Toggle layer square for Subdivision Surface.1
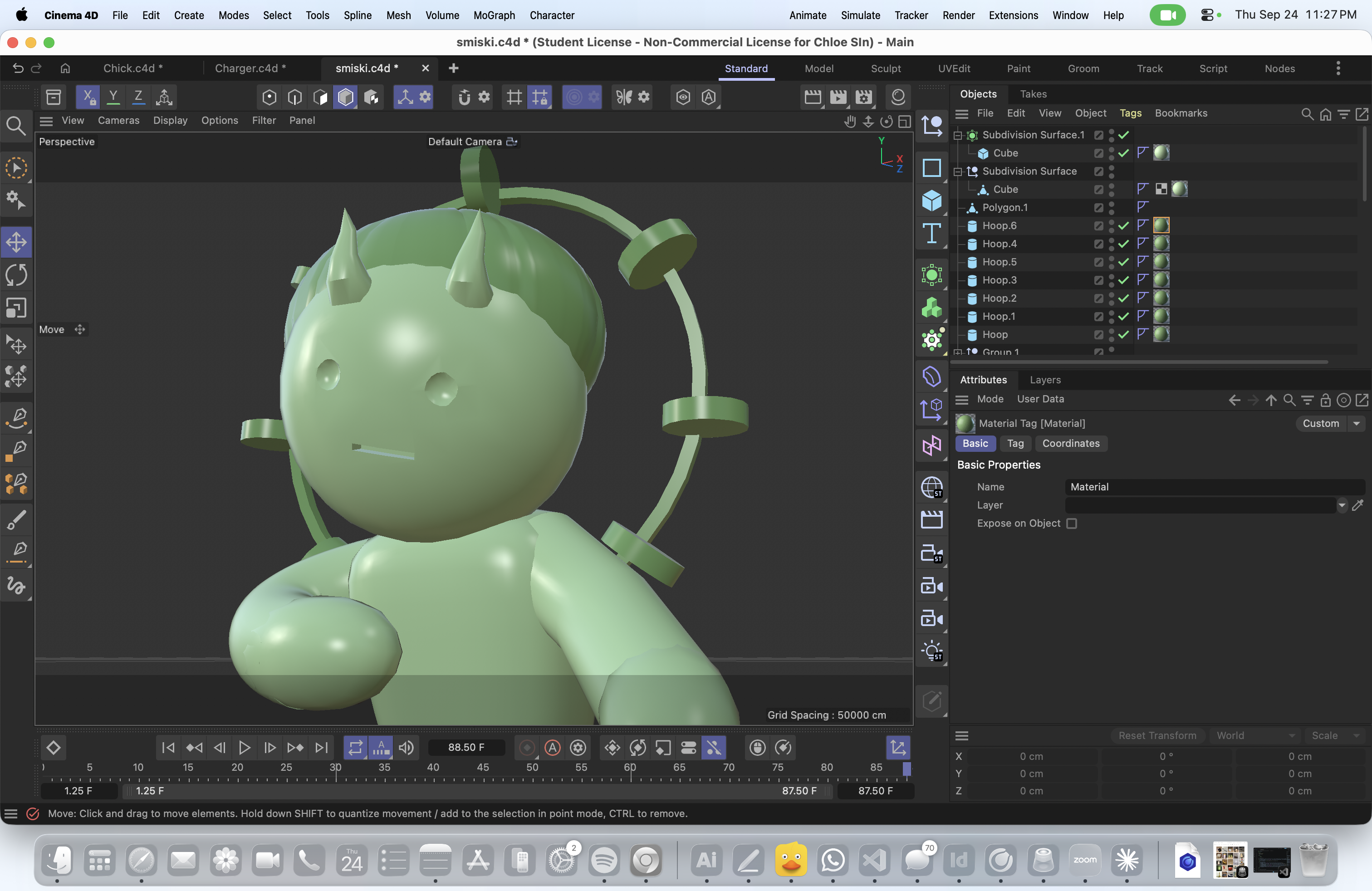This screenshot has height=891, width=1372. tap(1099, 135)
